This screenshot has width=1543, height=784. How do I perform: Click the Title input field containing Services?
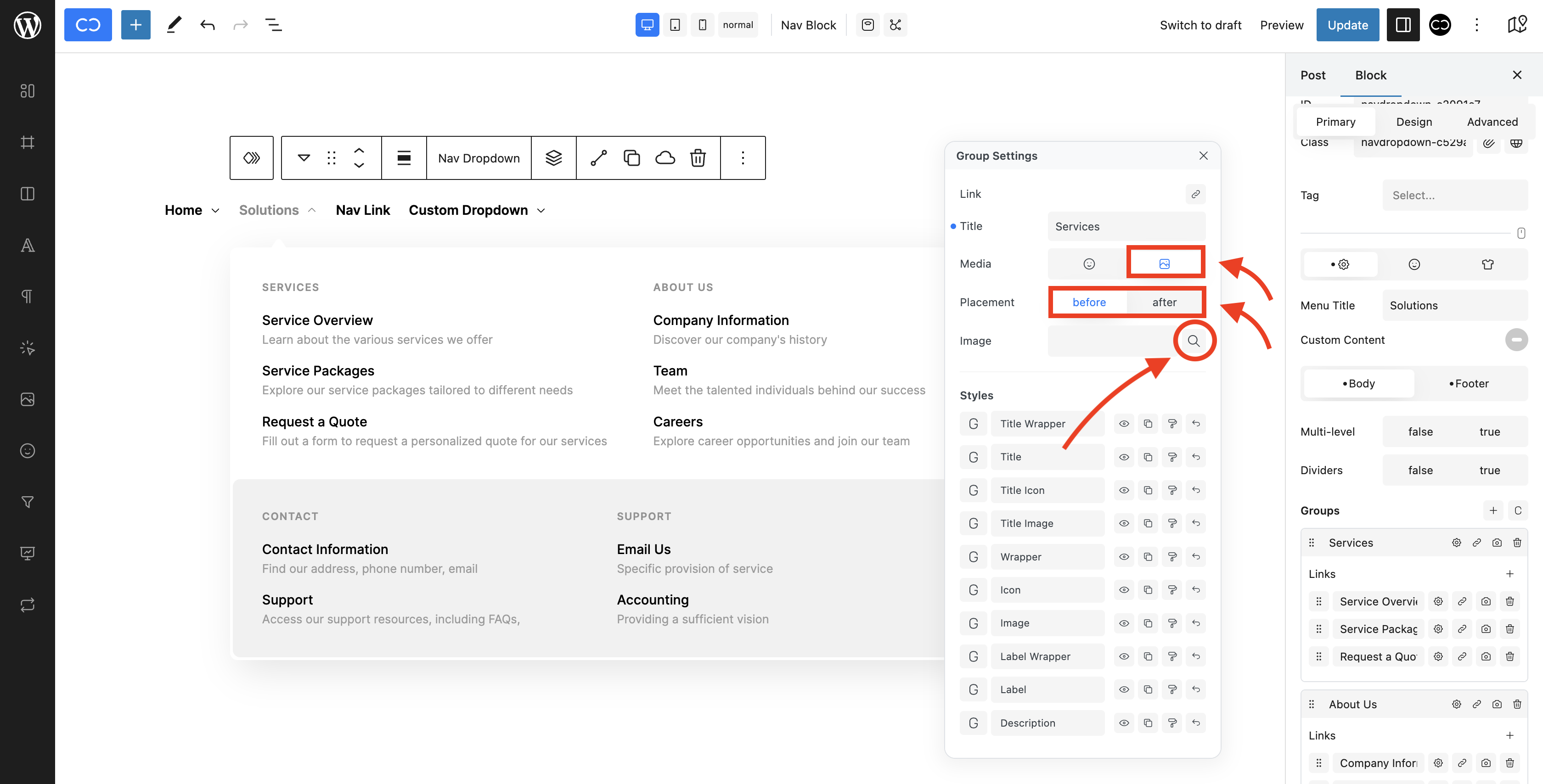tap(1126, 226)
